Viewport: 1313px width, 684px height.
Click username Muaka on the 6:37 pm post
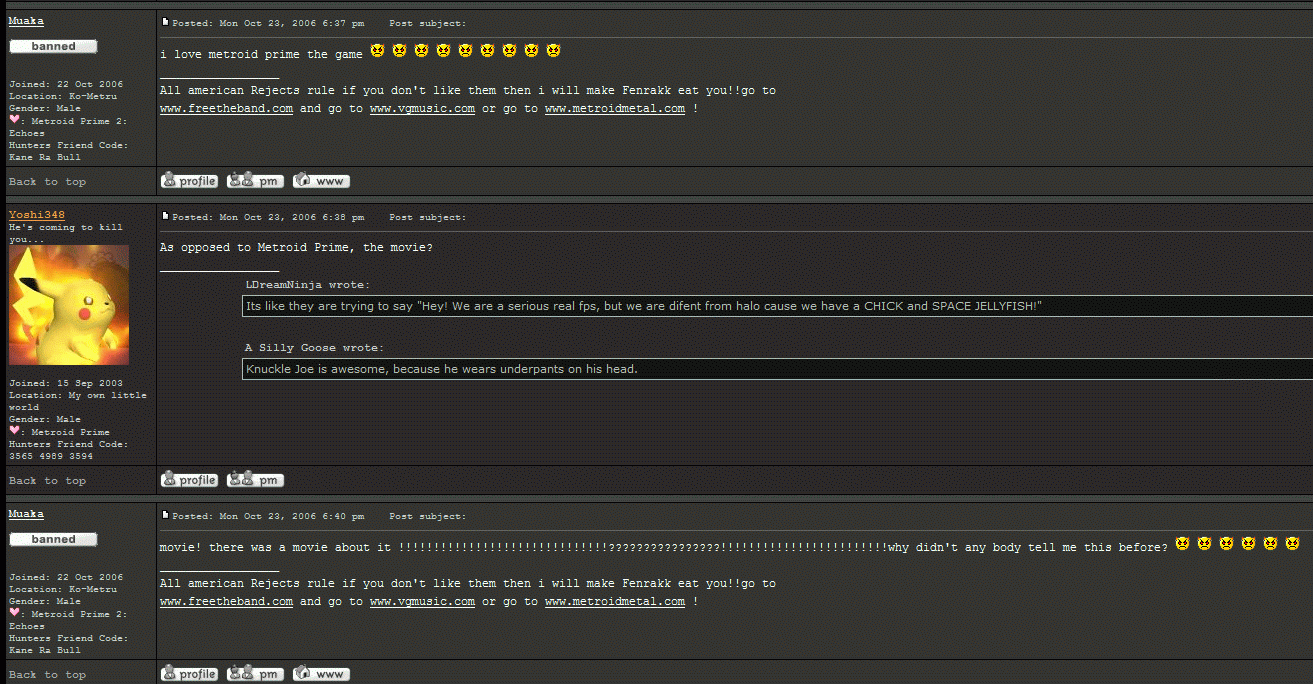point(26,21)
